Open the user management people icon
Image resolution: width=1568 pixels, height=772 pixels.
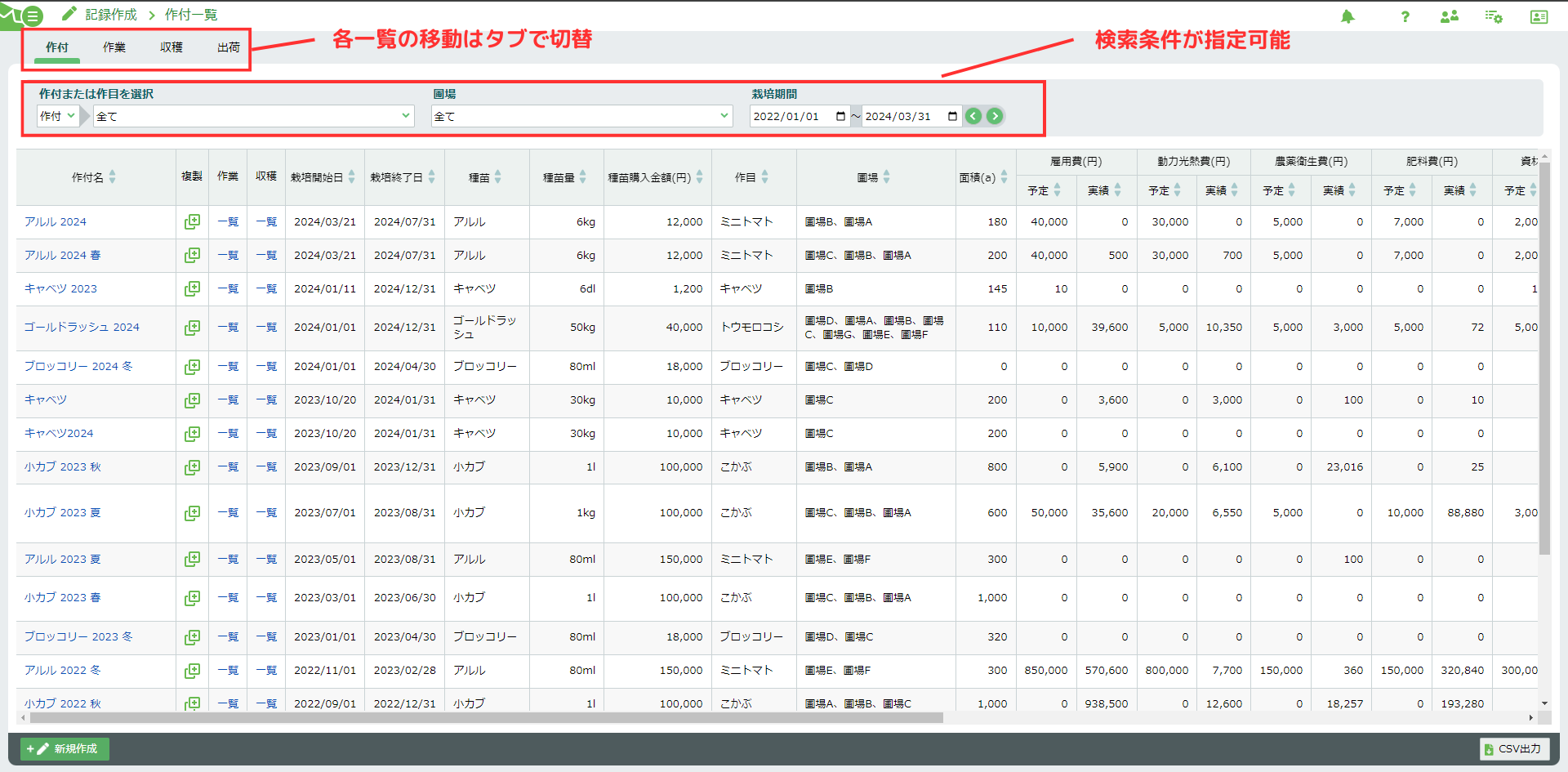[x=1450, y=16]
